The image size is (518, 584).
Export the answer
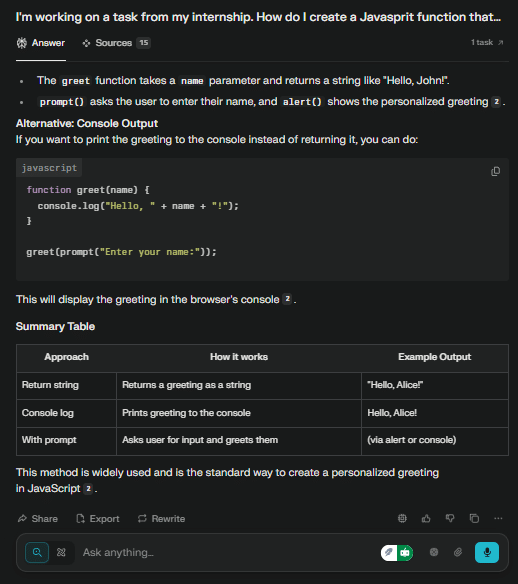pyautogui.click(x=98, y=518)
